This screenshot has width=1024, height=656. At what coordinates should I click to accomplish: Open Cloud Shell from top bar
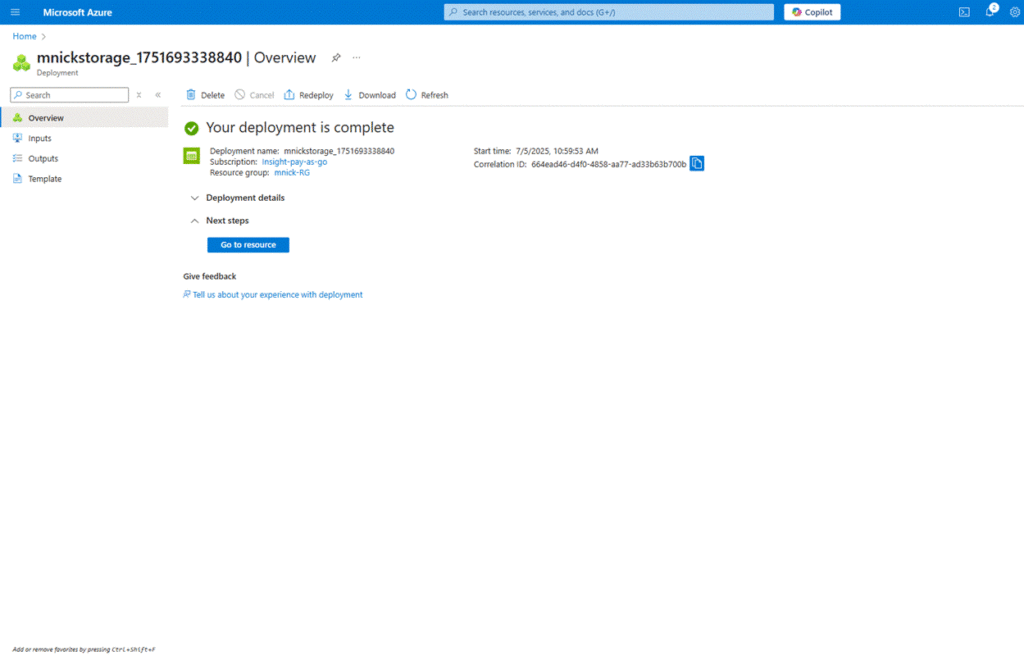[964, 12]
